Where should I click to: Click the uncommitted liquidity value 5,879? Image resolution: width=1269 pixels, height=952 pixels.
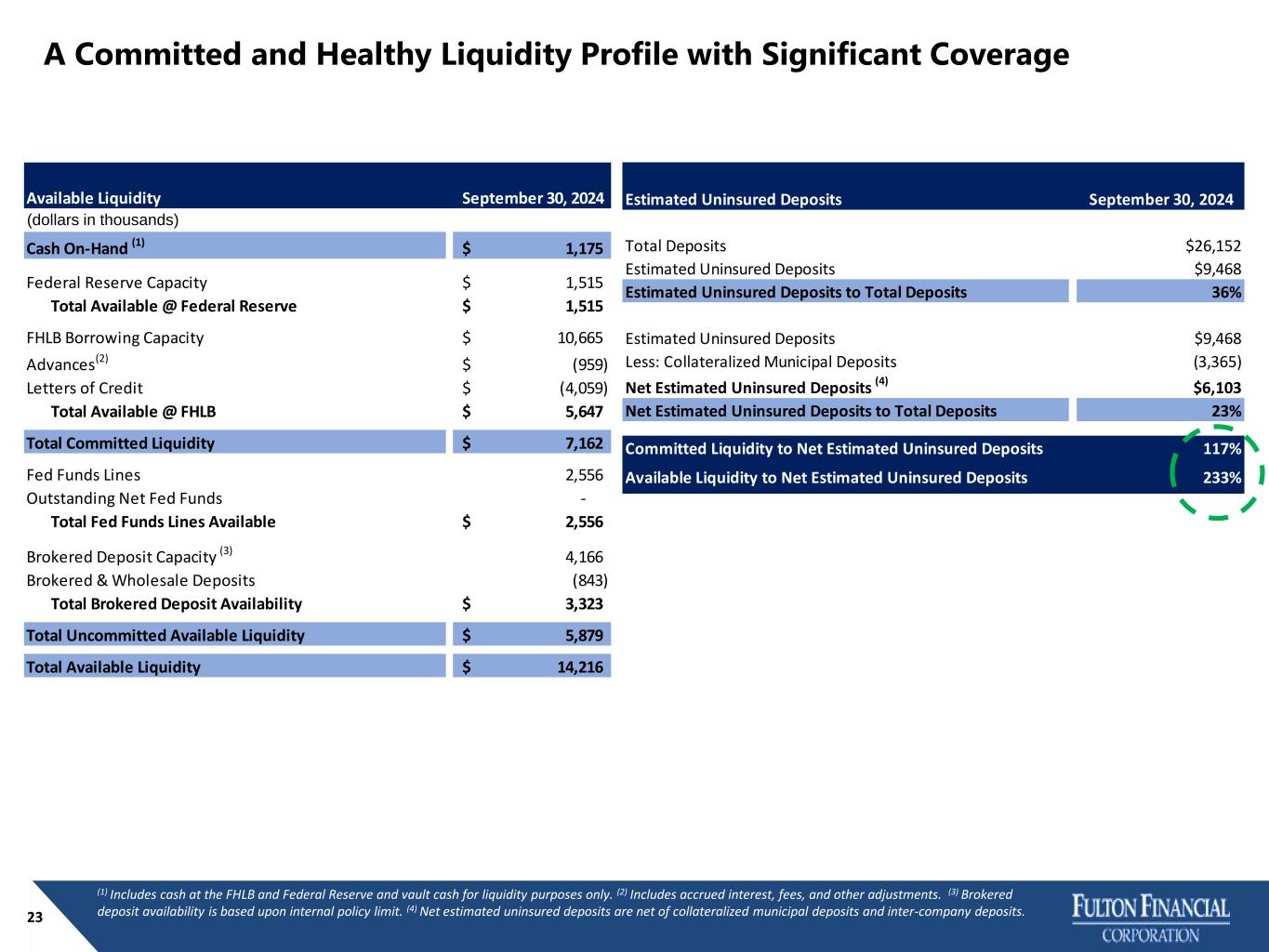coord(584,636)
